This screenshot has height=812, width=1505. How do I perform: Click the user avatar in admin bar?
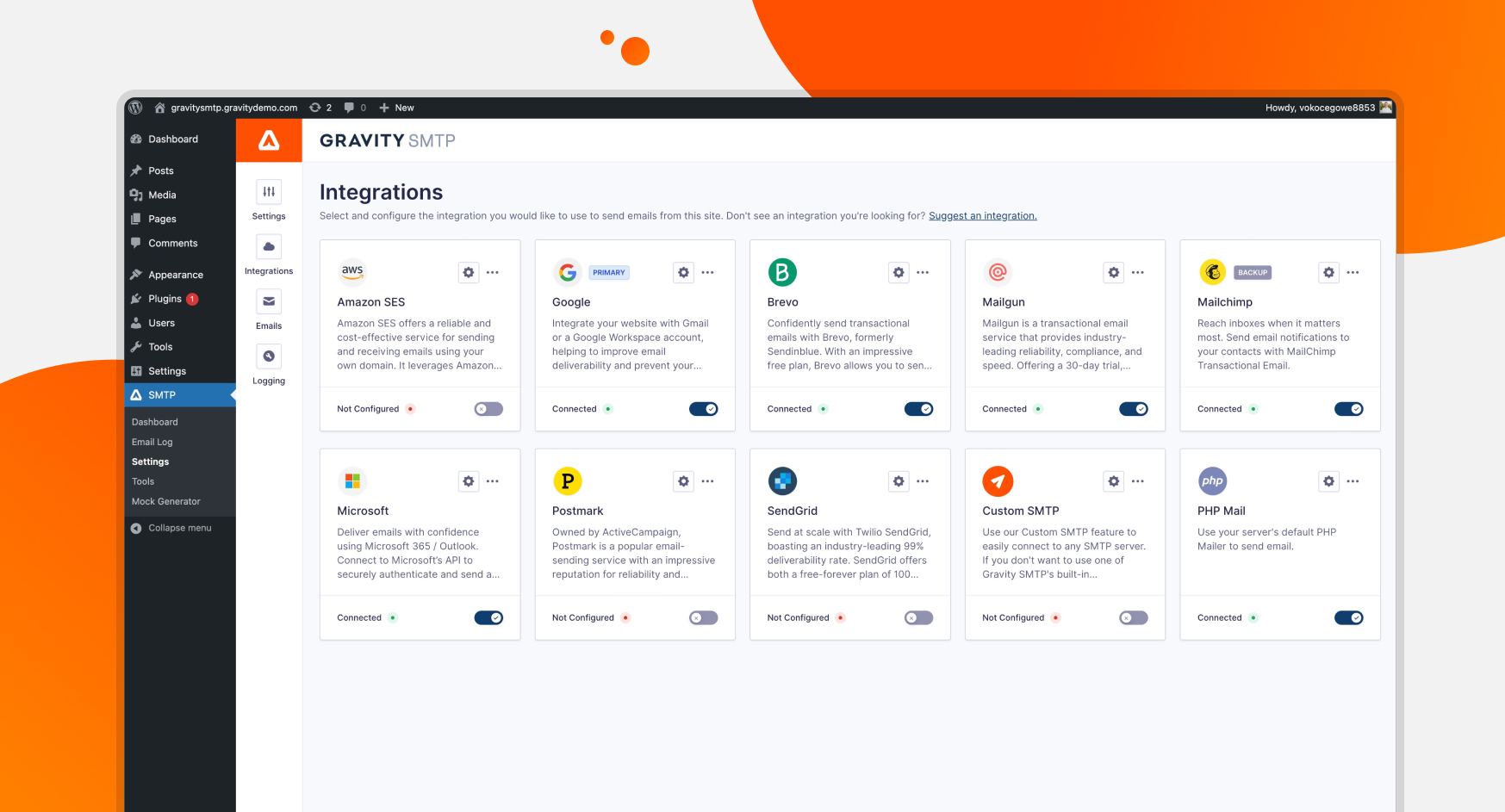[1385, 108]
